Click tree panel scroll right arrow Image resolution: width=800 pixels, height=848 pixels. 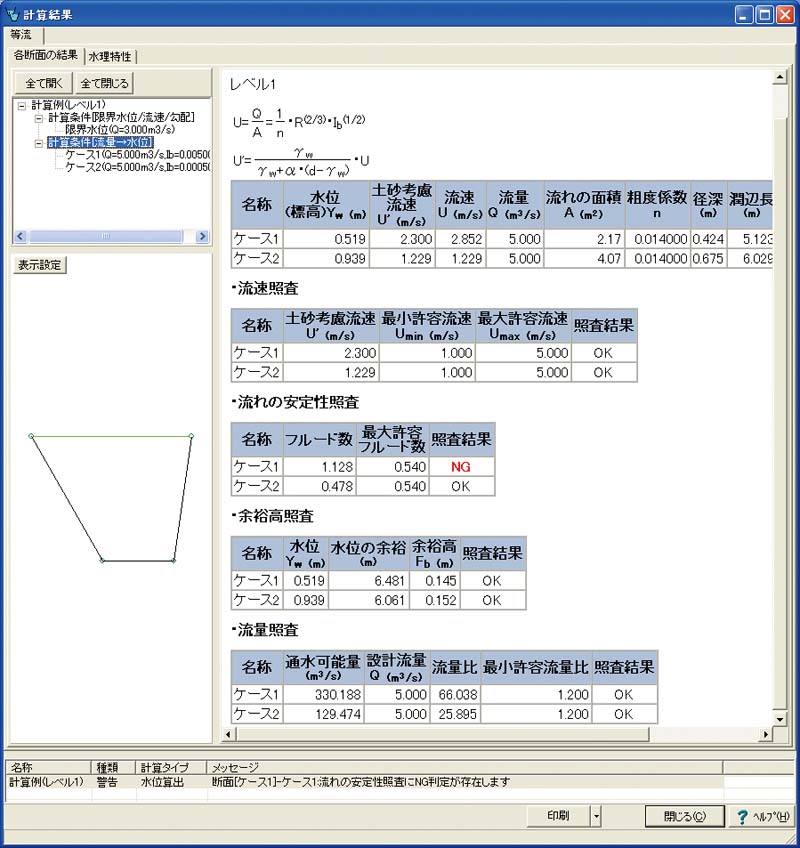(202, 236)
